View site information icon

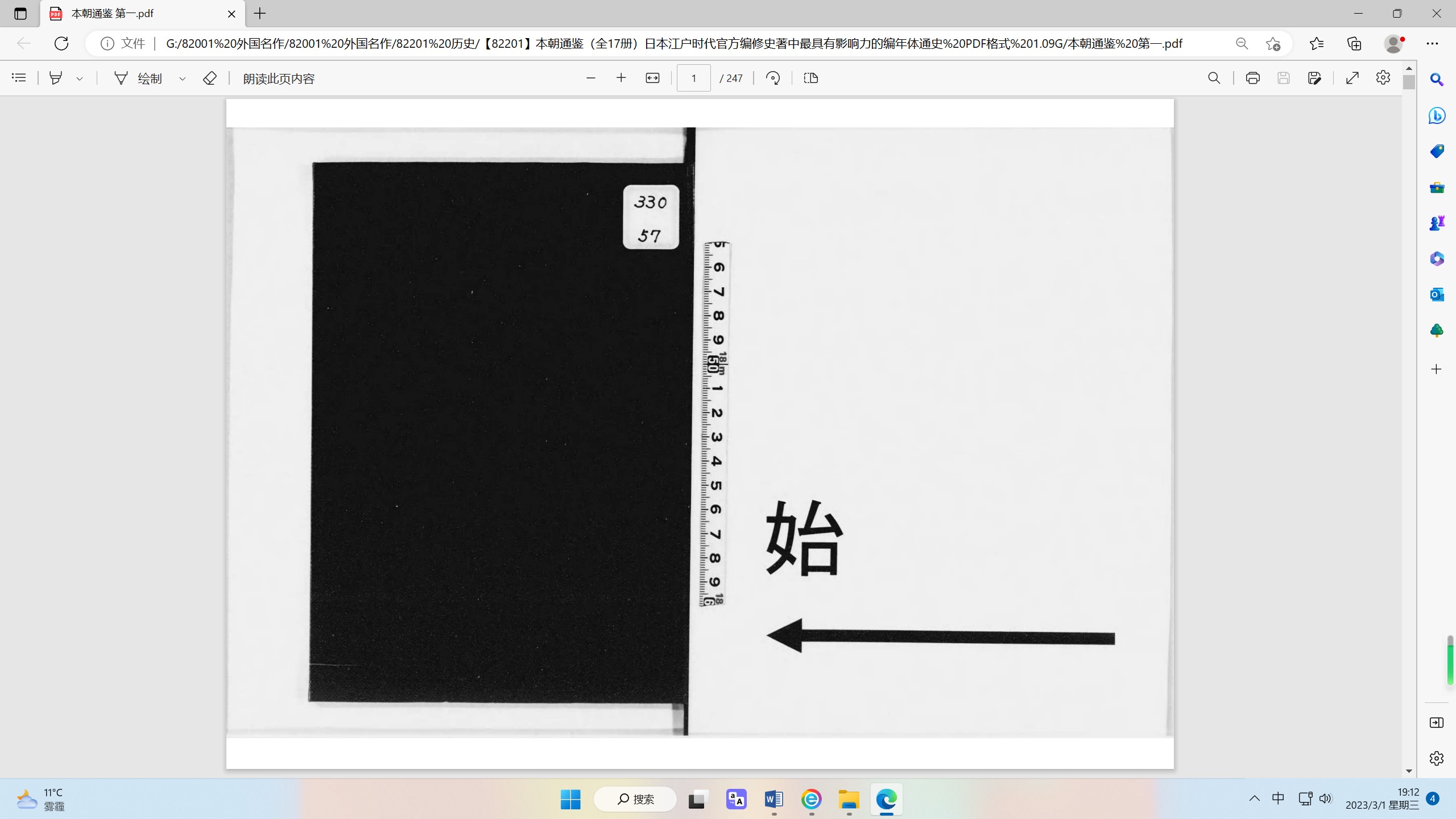(107, 43)
